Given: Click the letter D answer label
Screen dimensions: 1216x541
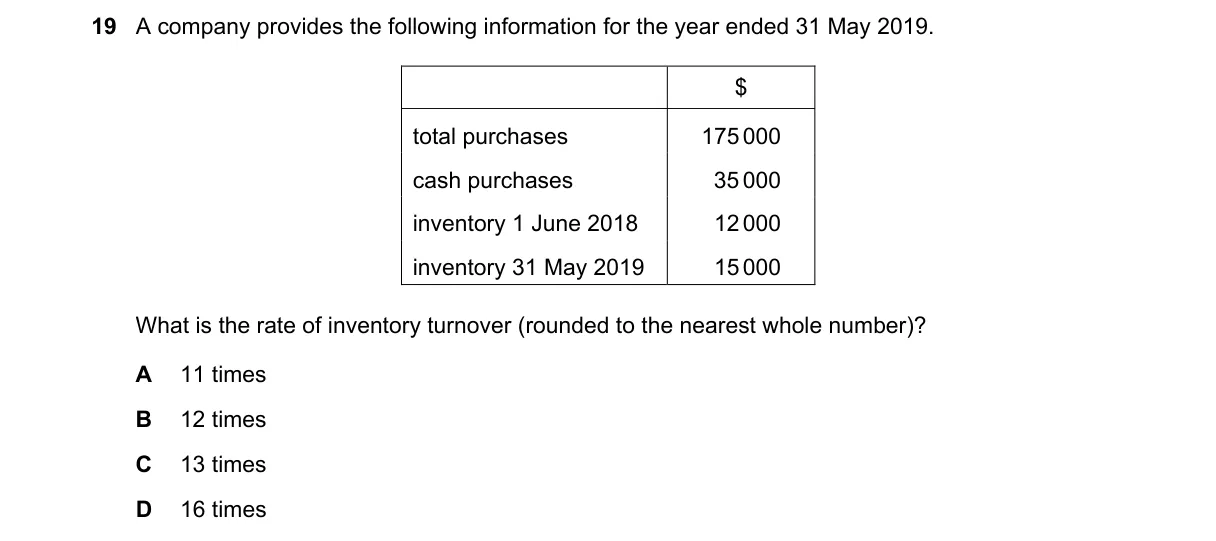Looking at the screenshot, I should click(144, 510).
